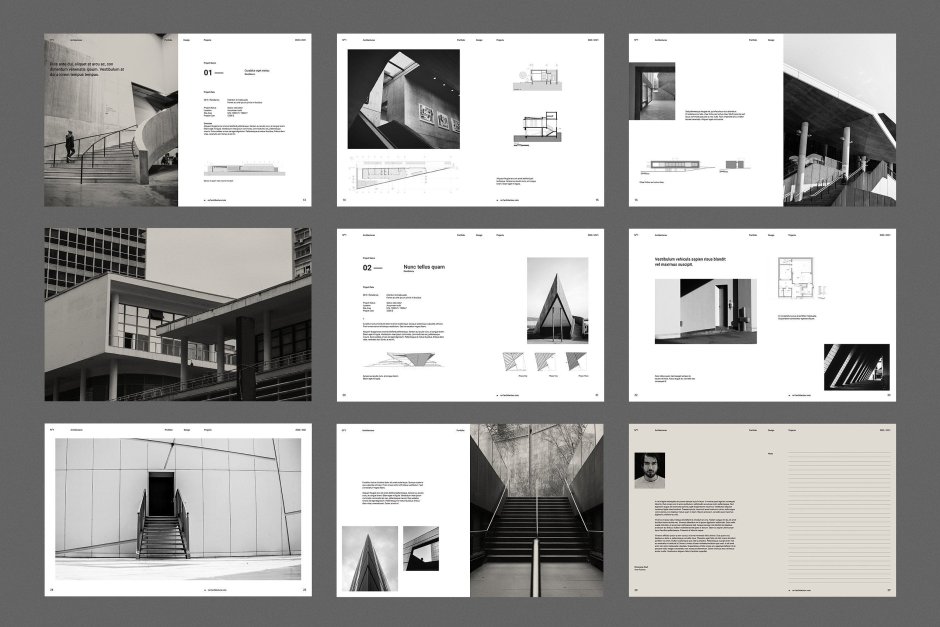Click the diagonal light-and-shadow colonnade photo
The height and width of the screenshot is (627, 940).
click(x=856, y=367)
